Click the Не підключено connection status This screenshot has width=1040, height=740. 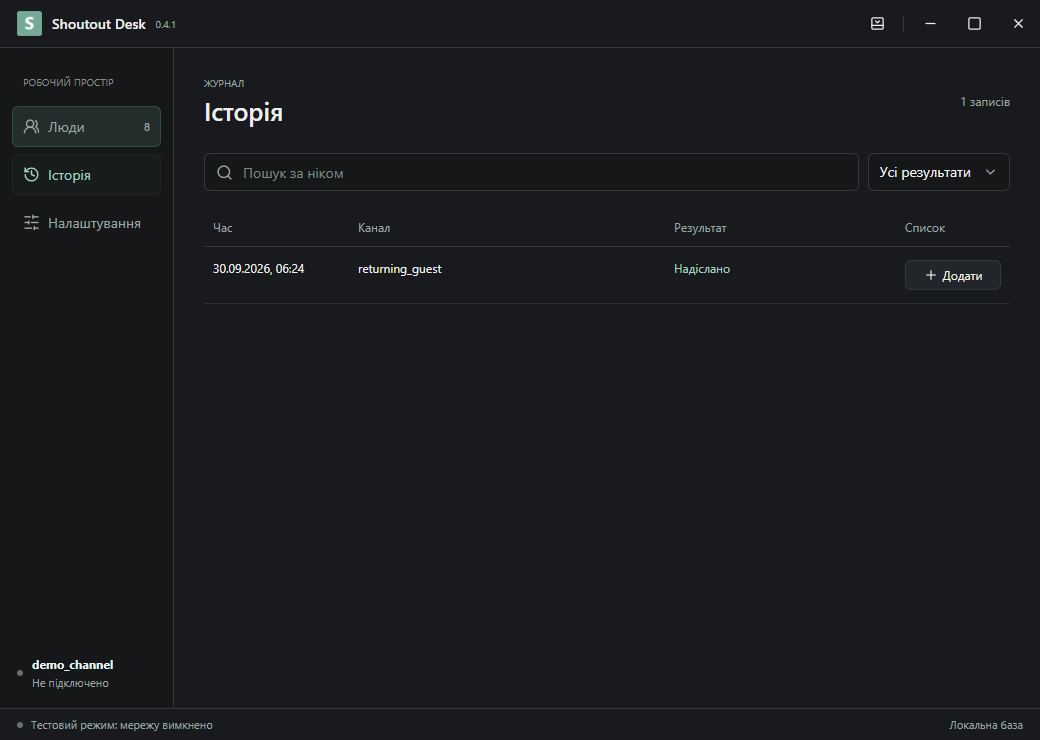click(70, 683)
